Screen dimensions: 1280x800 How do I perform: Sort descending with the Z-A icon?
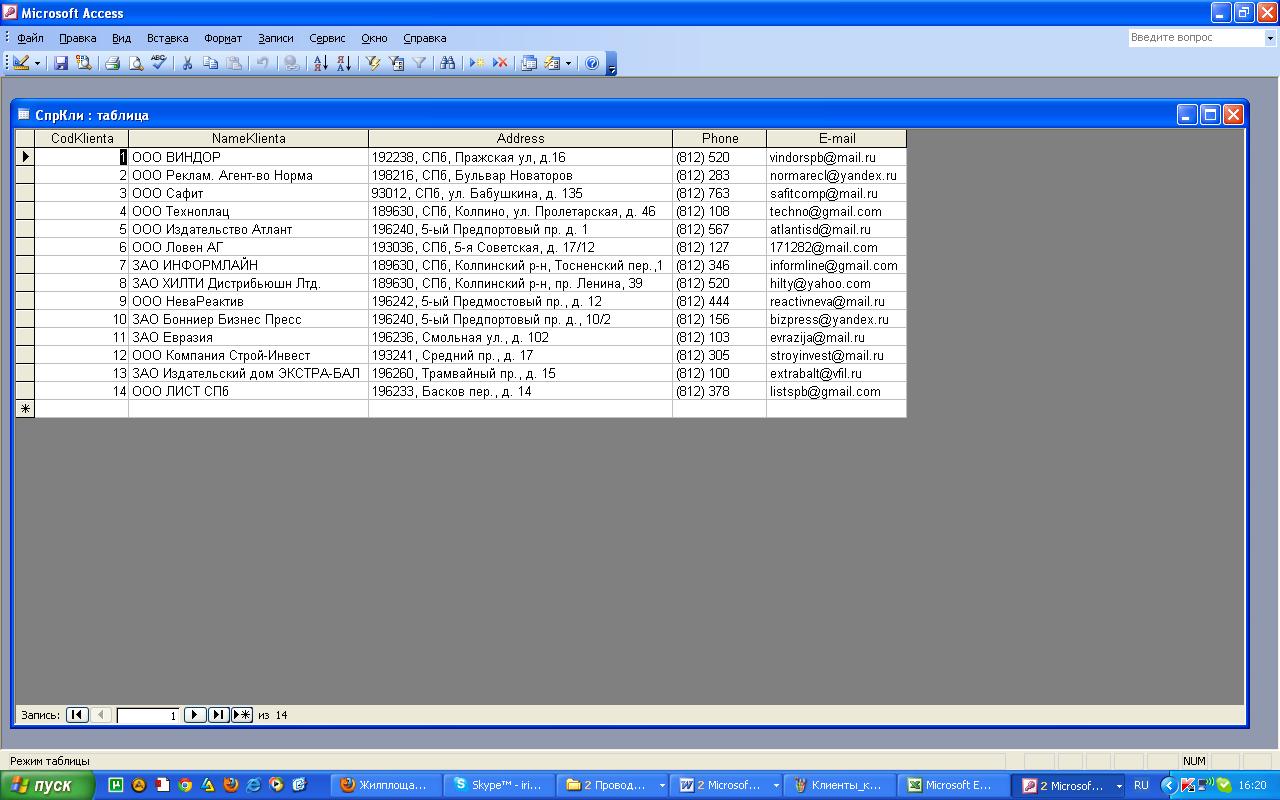pyautogui.click(x=343, y=63)
